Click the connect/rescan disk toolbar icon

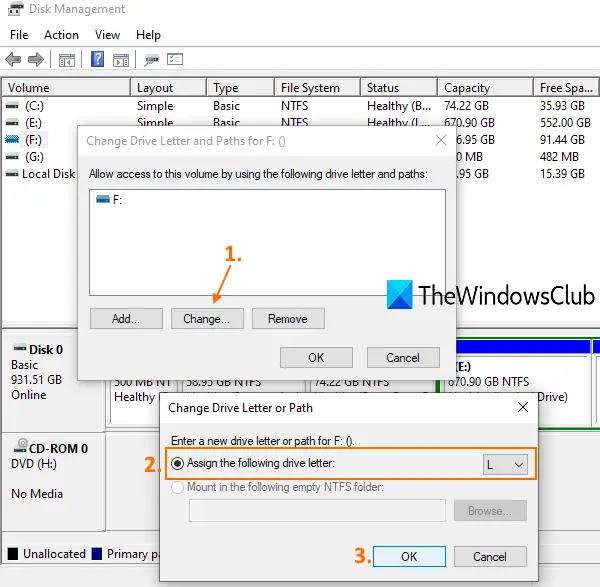[151, 60]
